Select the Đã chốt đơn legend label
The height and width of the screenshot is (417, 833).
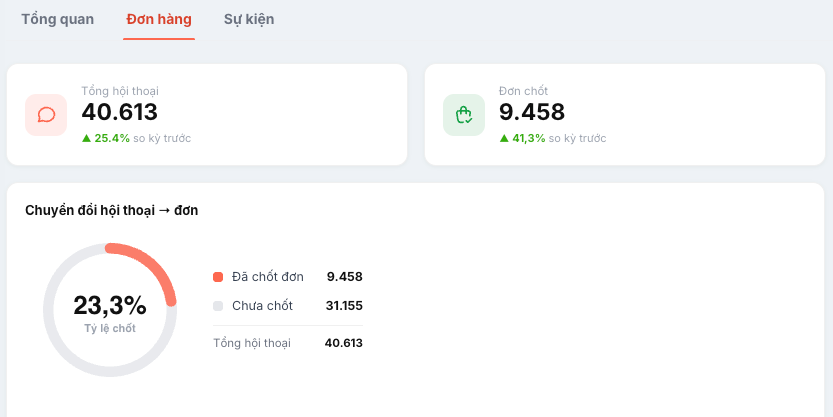[x=268, y=277]
